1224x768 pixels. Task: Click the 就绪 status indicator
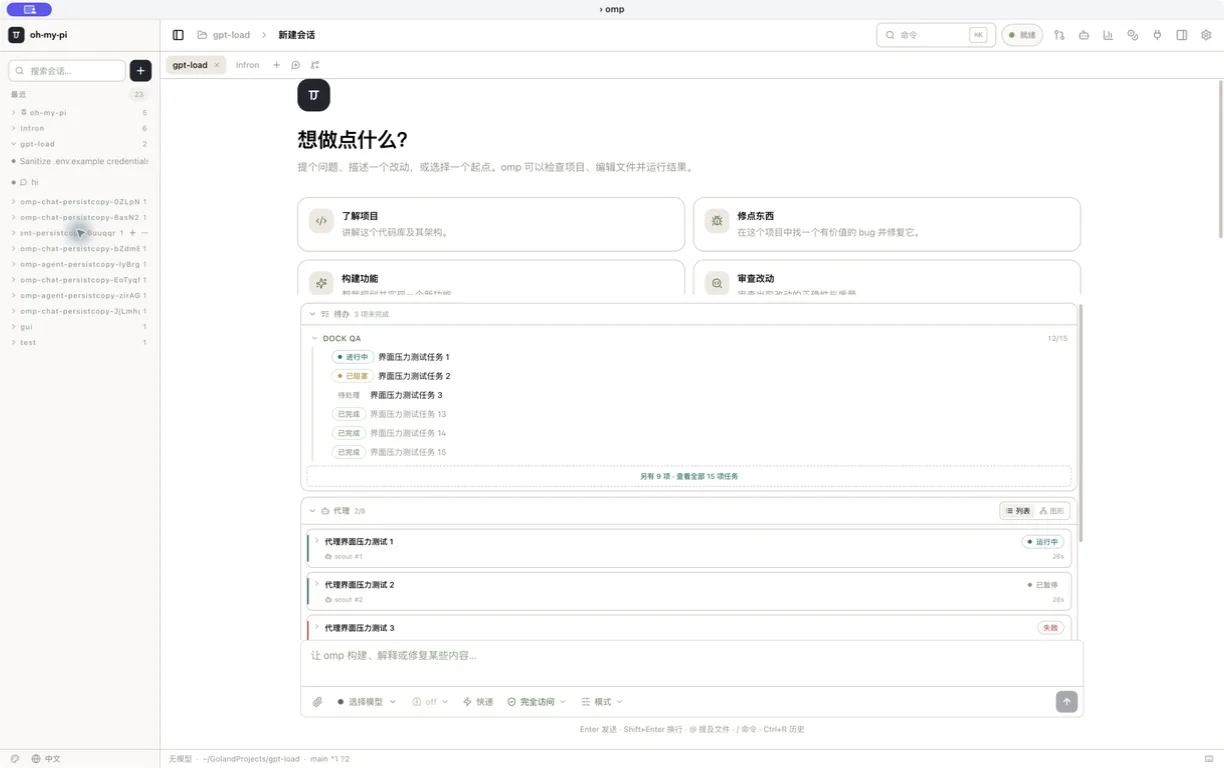pyautogui.click(x=1022, y=35)
